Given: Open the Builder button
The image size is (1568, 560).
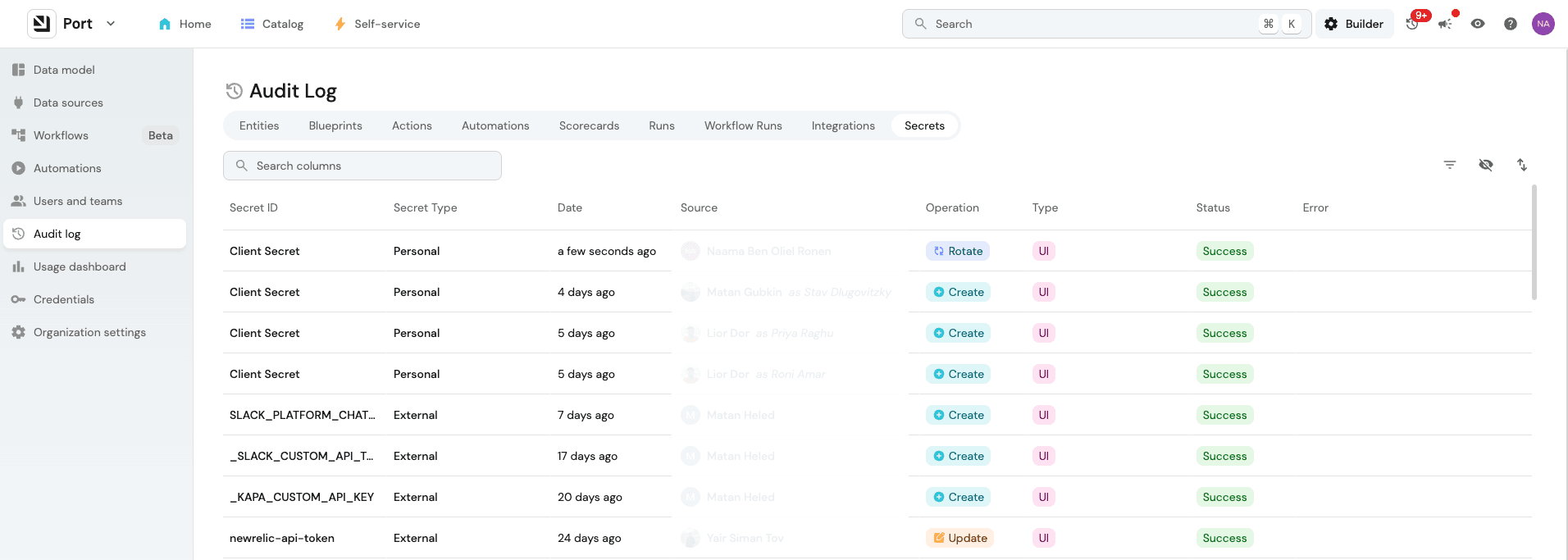Looking at the screenshot, I should click(x=1354, y=24).
